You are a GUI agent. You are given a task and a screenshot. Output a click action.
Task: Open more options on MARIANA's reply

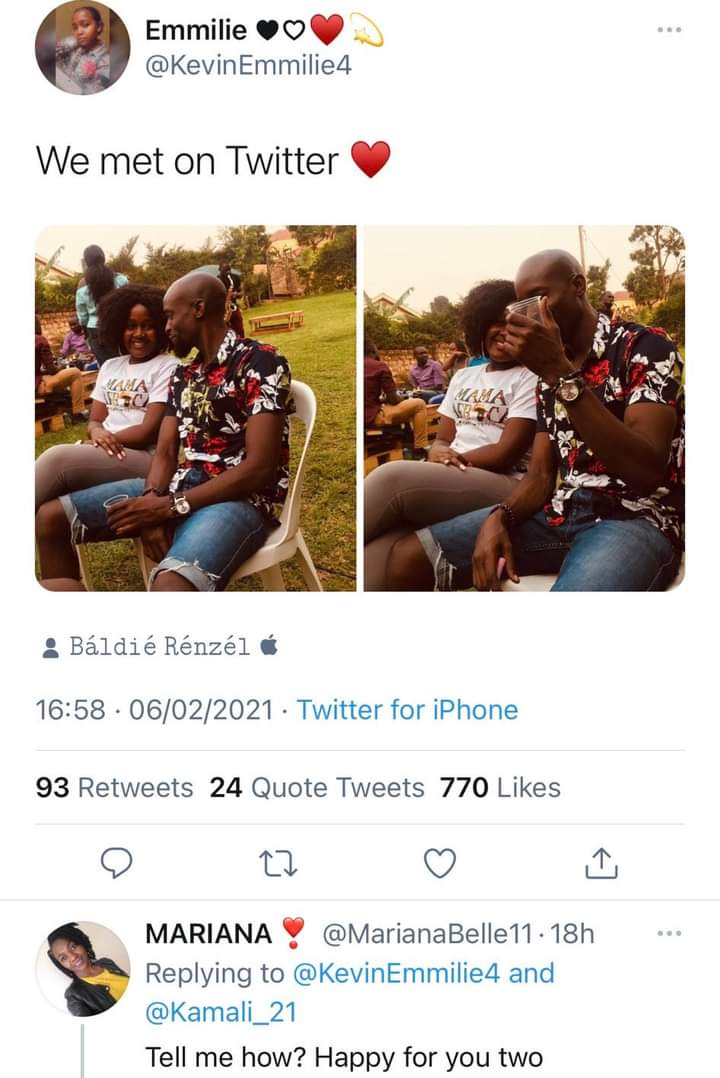tap(667, 935)
